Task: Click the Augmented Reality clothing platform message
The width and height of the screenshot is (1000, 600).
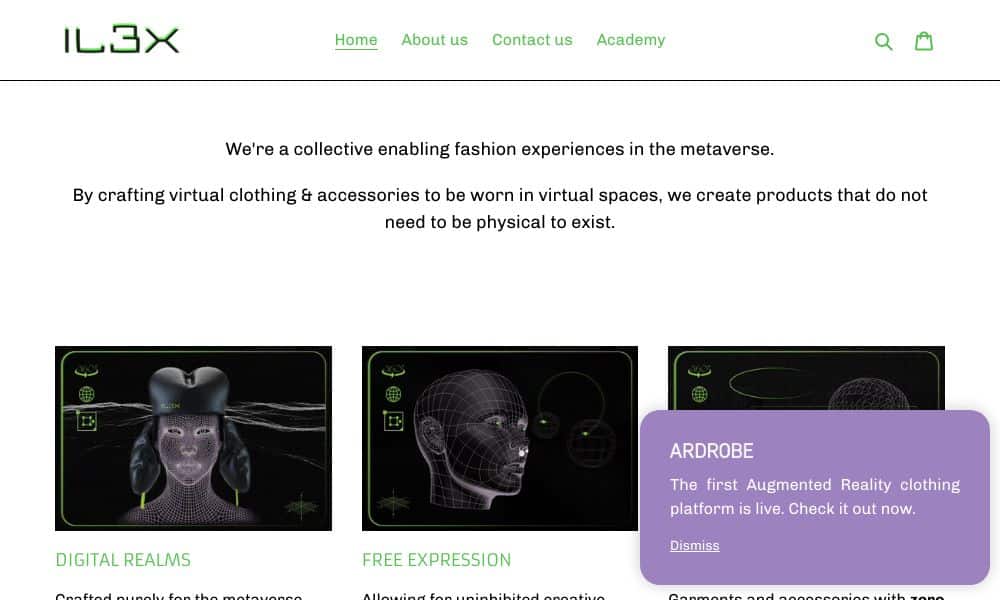Action: pyautogui.click(x=814, y=497)
